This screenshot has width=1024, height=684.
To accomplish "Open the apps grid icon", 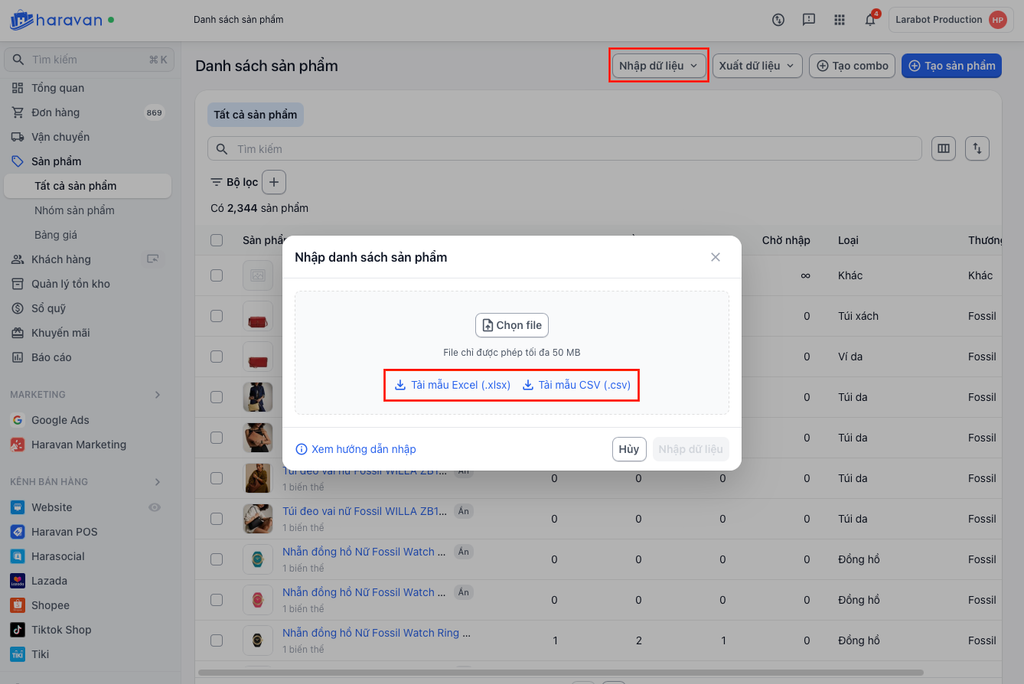I will click(839, 20).
